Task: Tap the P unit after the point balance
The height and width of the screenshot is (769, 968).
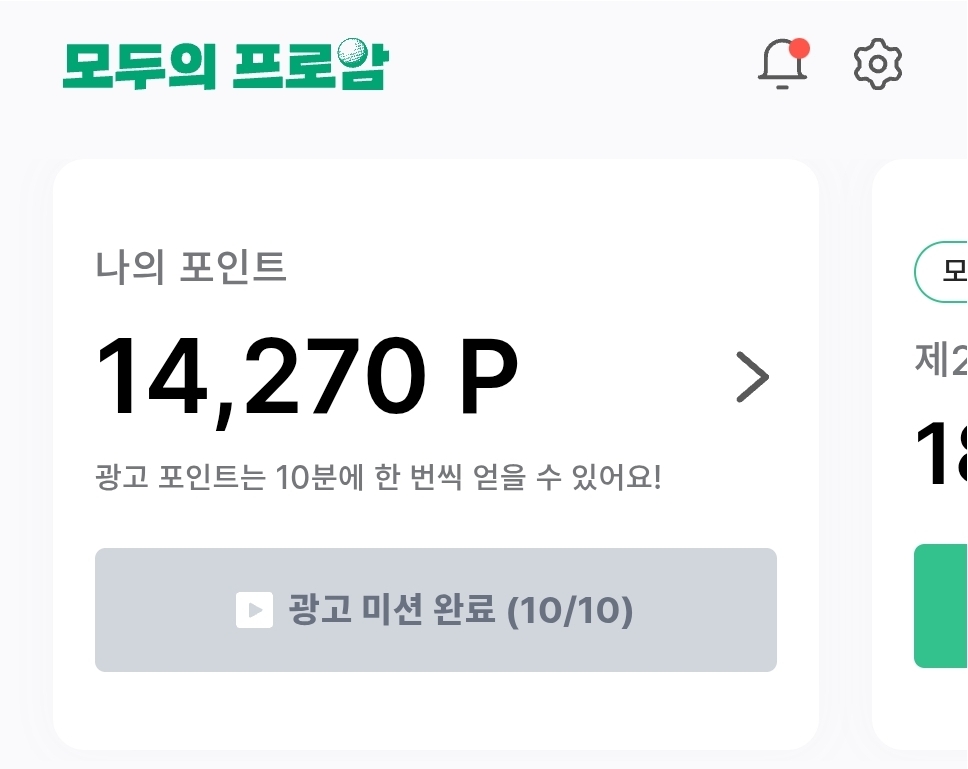Action: (x=488, y=378)
